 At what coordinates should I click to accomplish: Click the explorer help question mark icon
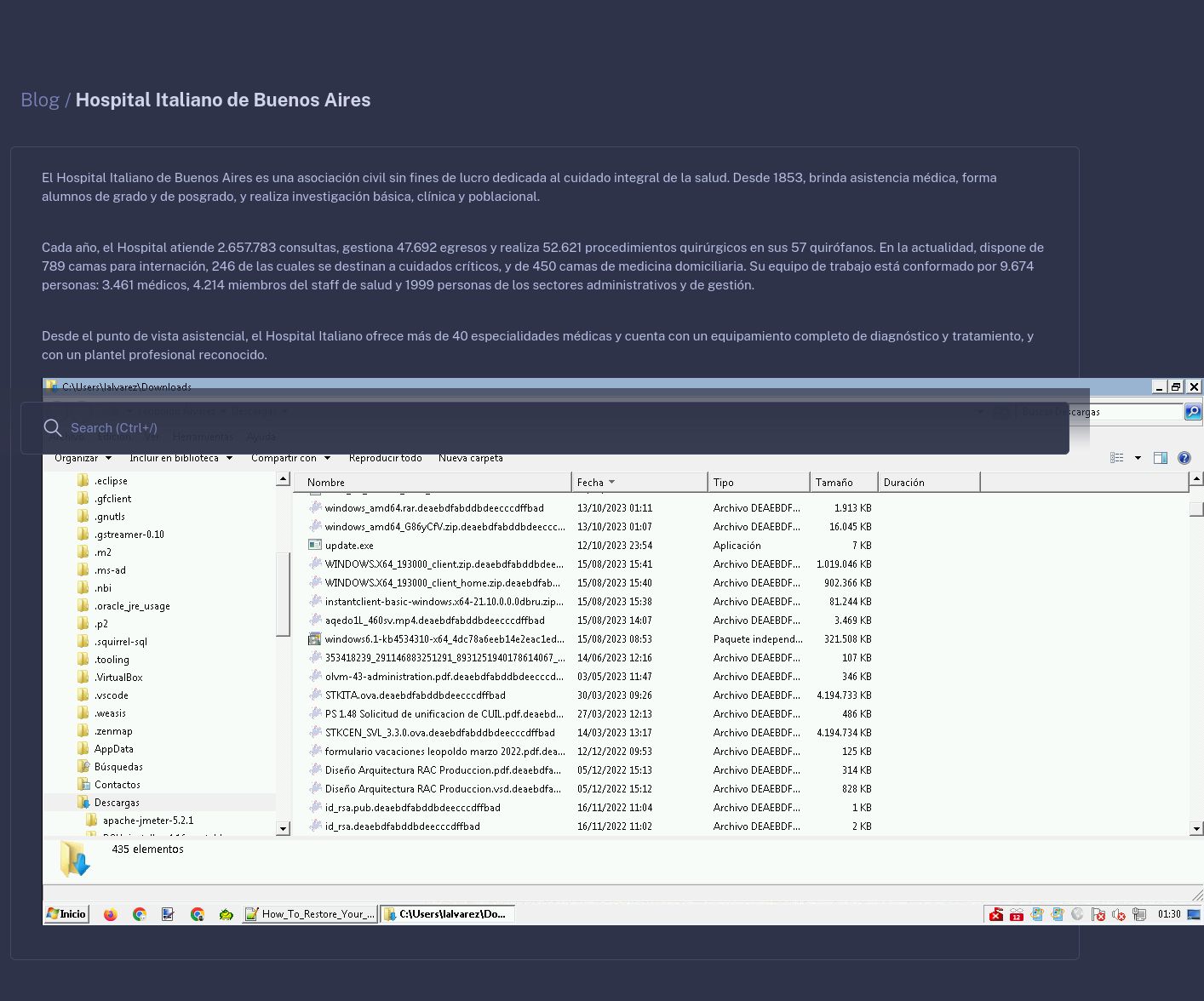click(1184, 458)
